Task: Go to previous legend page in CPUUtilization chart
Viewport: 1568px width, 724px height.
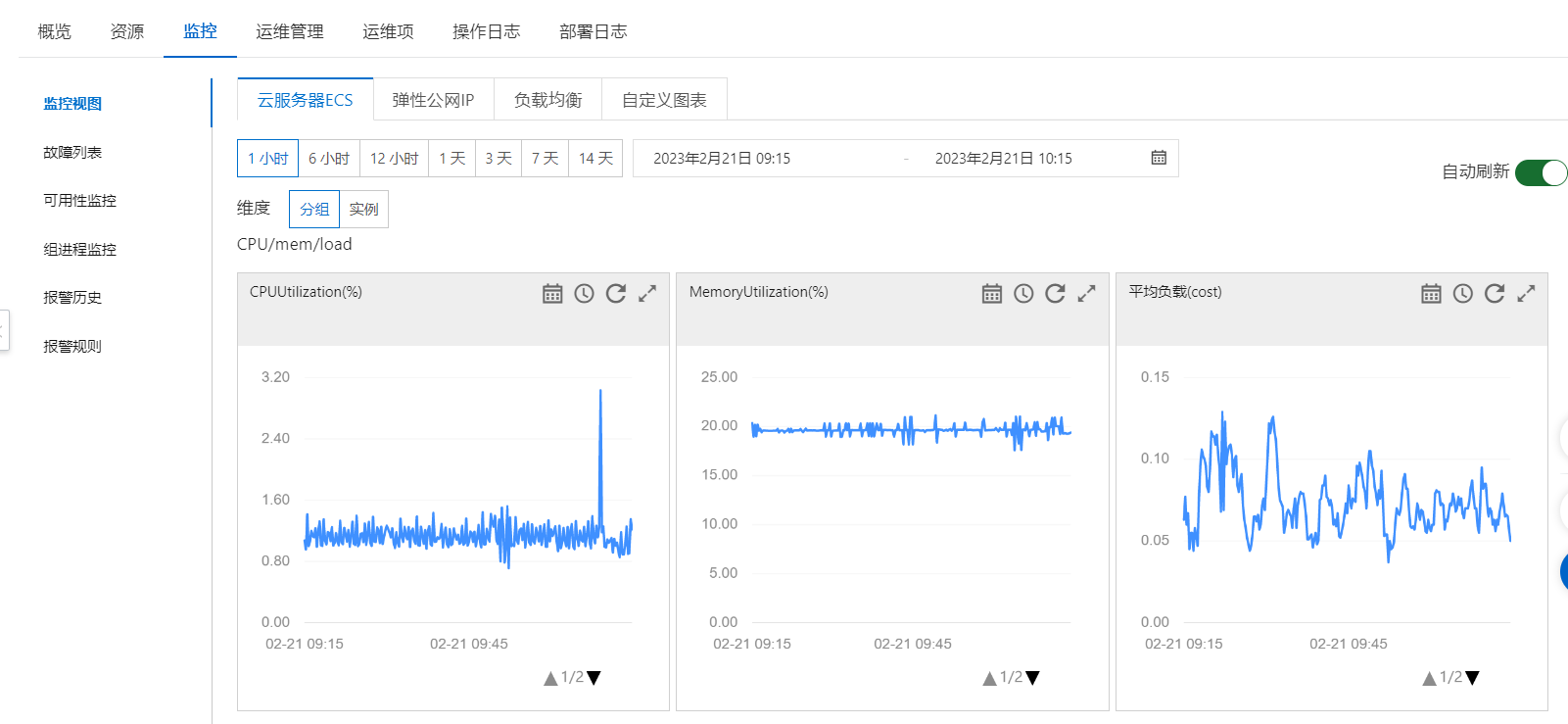Action: (x=550, y=678)
